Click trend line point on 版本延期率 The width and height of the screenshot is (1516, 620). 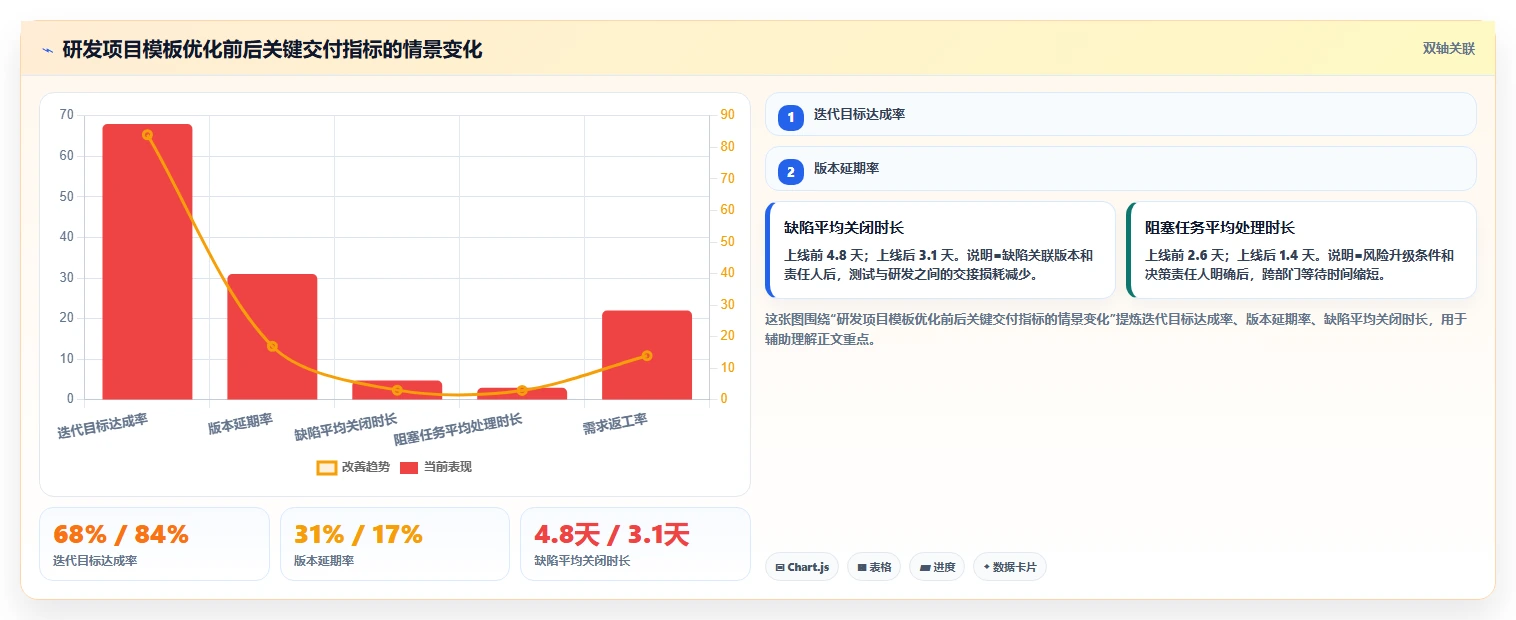click(x=272, y=346)
